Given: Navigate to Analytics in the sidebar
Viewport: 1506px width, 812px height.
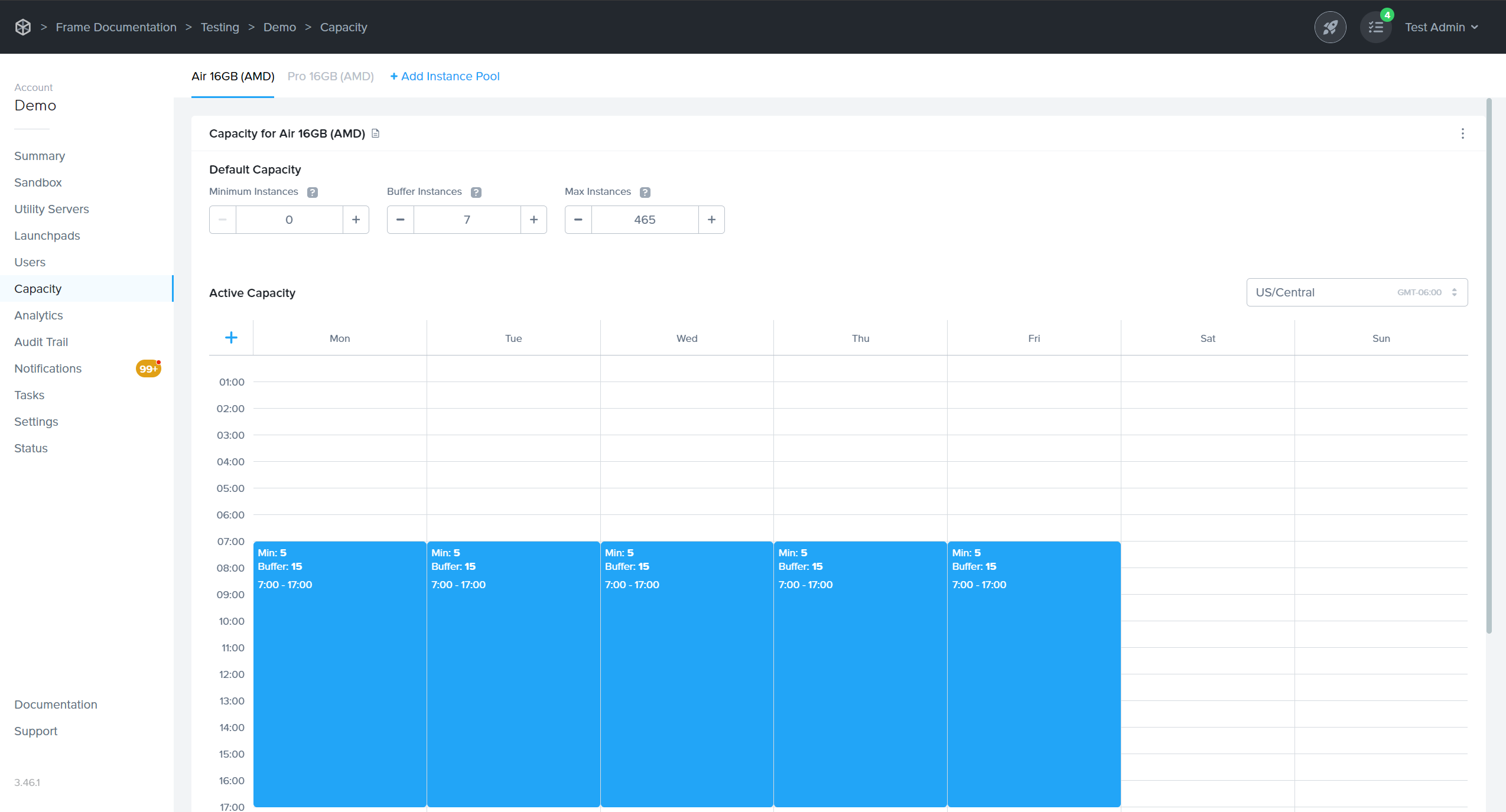Looking at the screenshot, I should 38,315.
